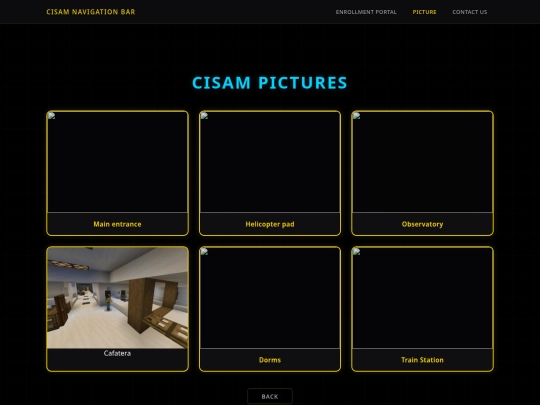Click the Observatory caption
Image resolution: width=540 pixels, height=405 pixels.
point(422,224)
